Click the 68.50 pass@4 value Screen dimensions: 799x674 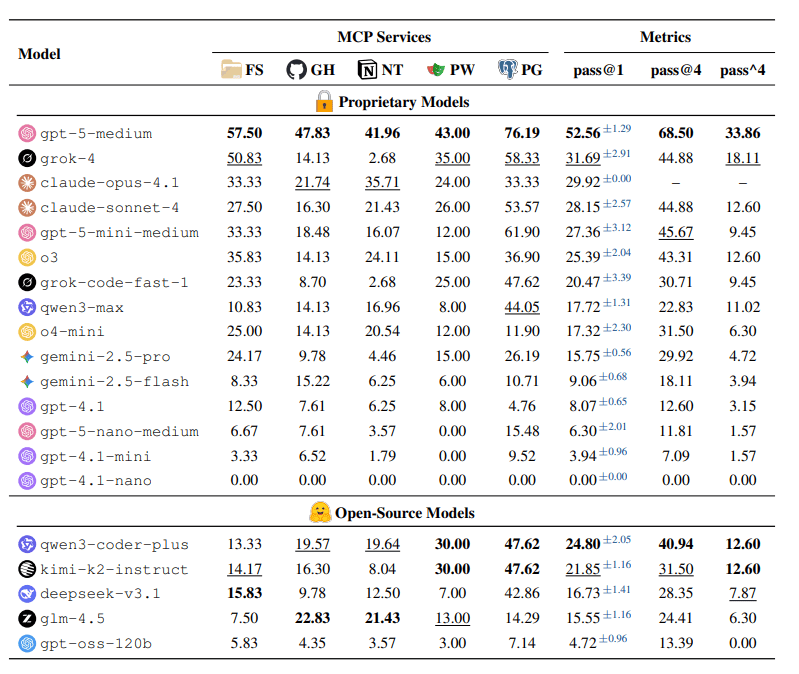(676, 133)
